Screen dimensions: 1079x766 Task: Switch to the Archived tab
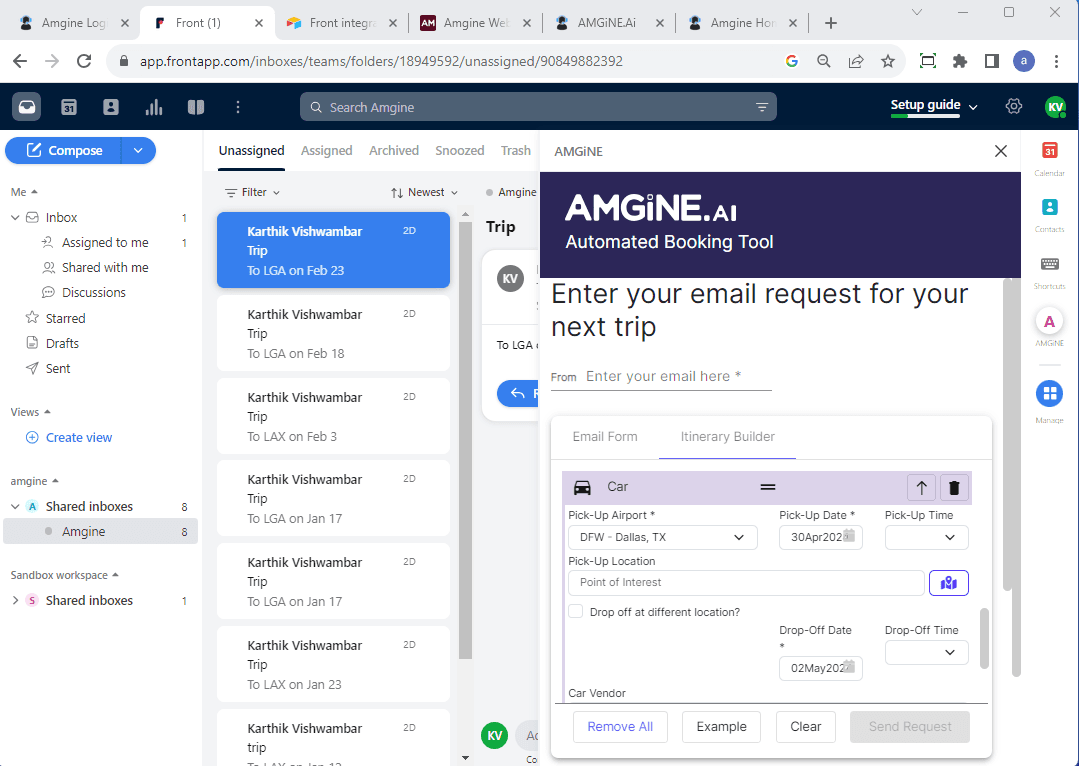click(x=394, y=151)
